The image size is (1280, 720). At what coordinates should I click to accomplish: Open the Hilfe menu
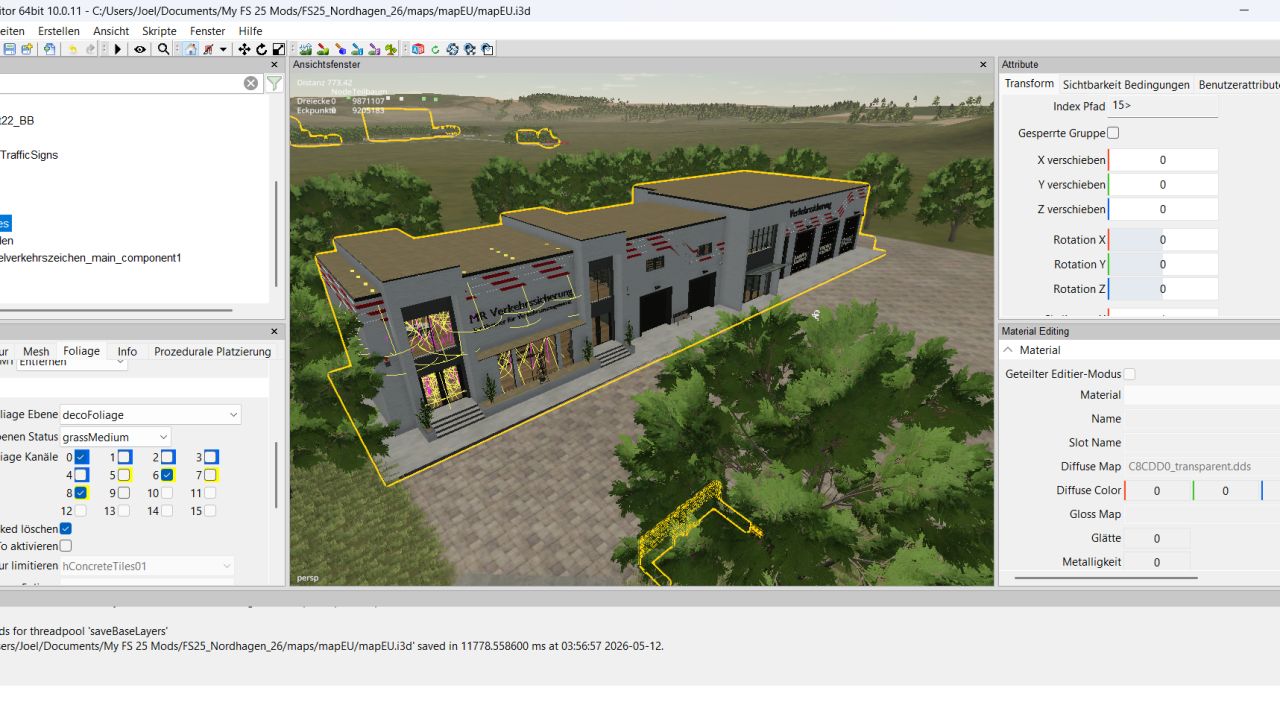[x=250, y=31]
